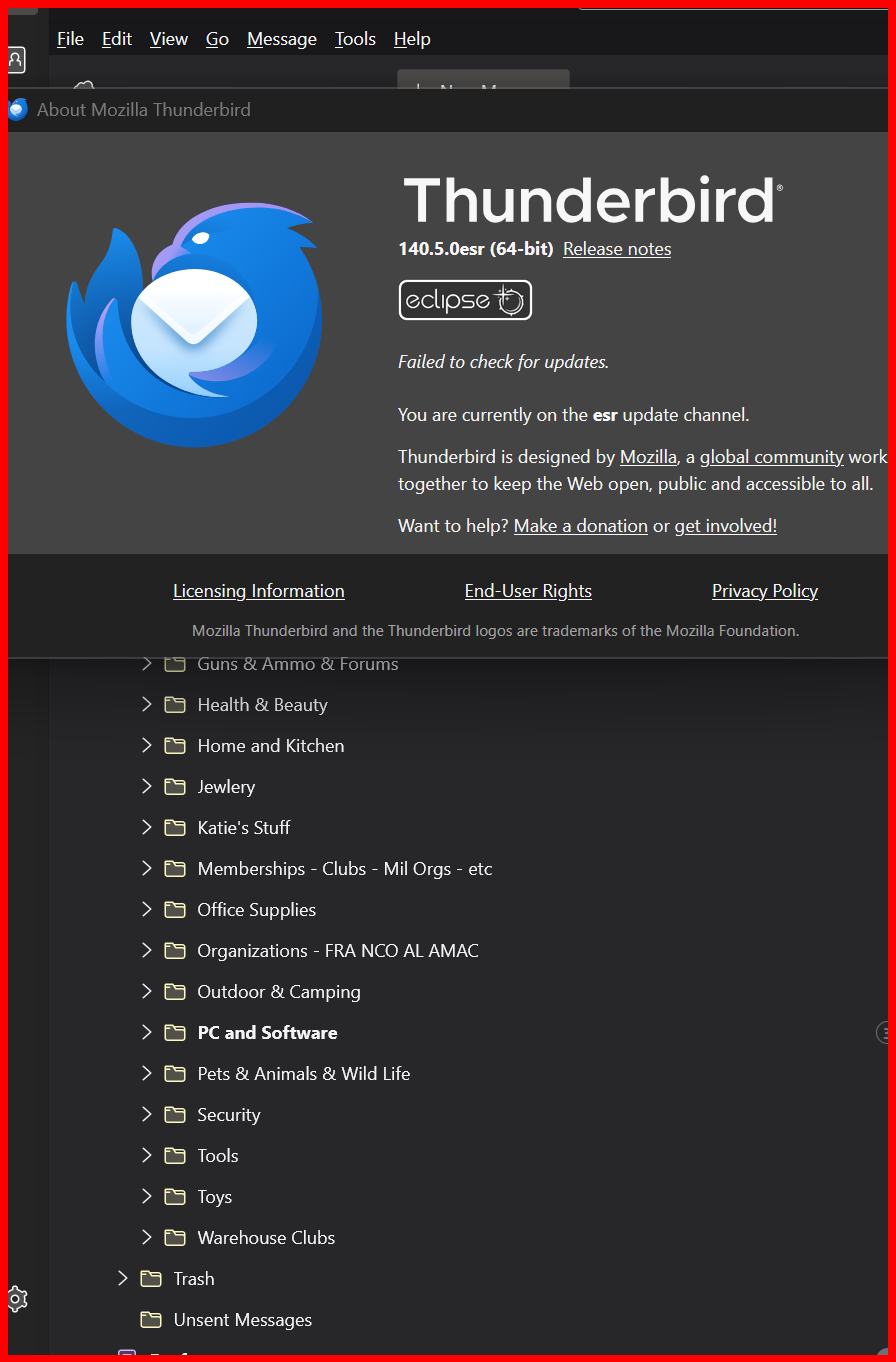Expand the Office Supplies folder
The height and width of the screenshot is (1362, 896).
tap(147, 910)
